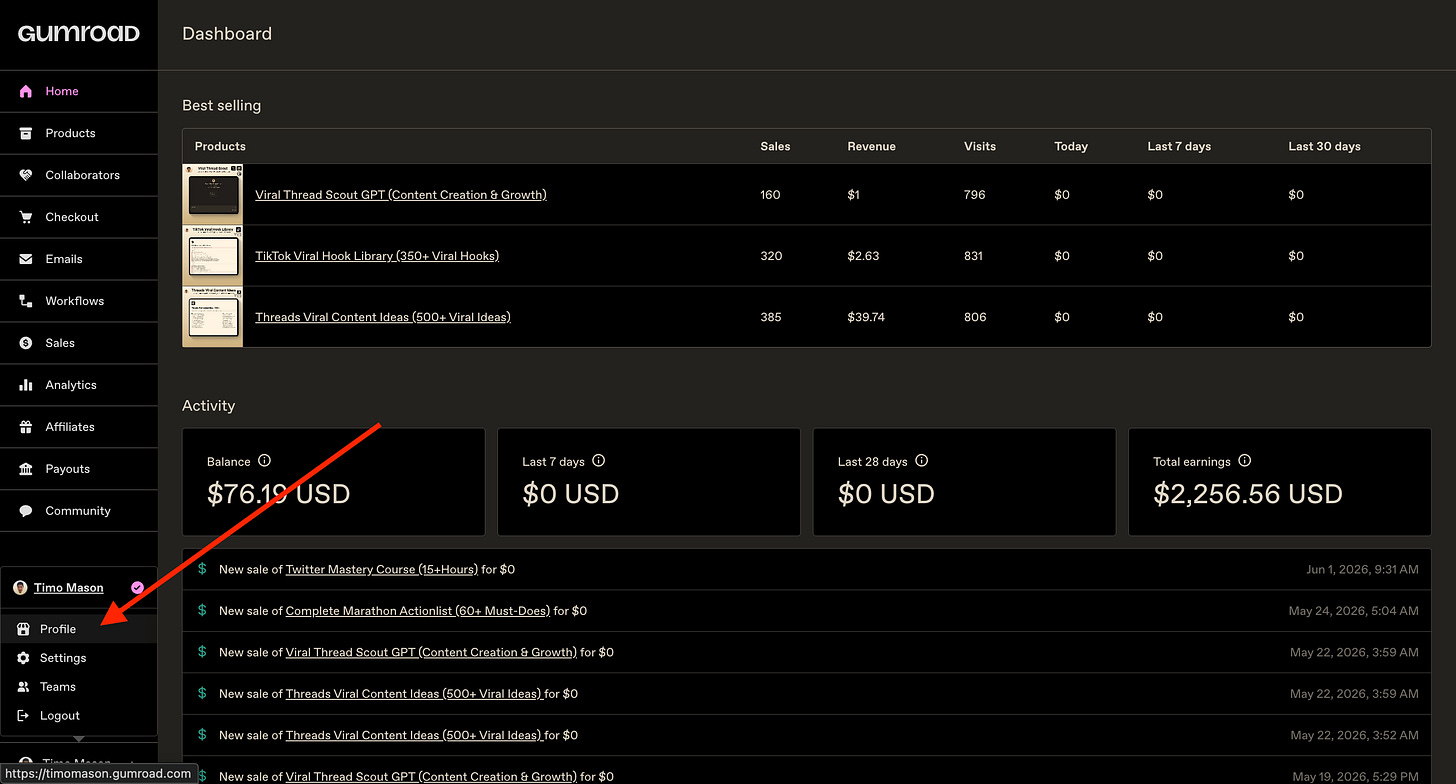The width and height of the screenshot is (1456, 784).
Task: Open the Timo Mason account link
Action: tap(69, 588)
